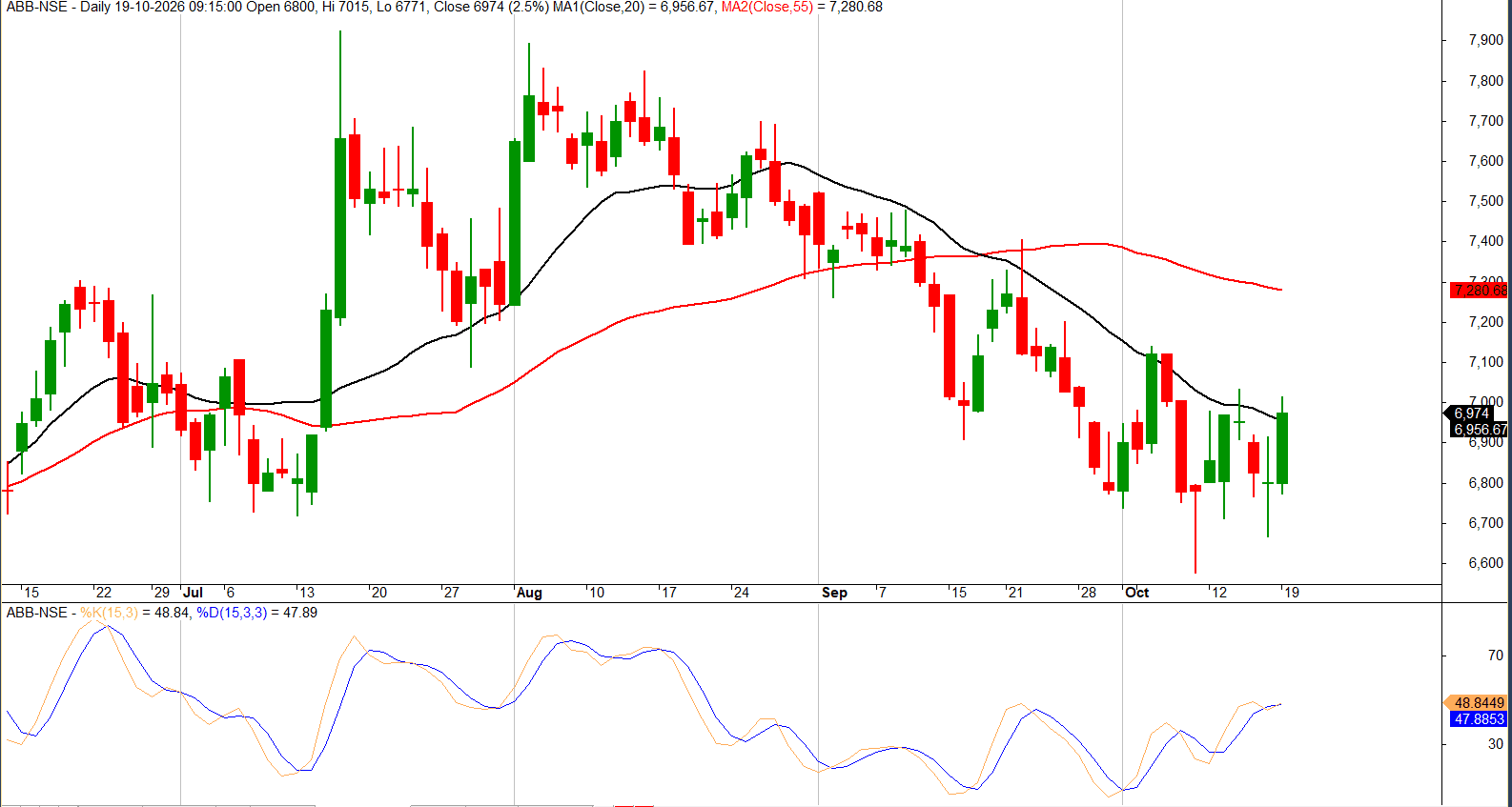
Task: Click the 7,600 price axis label
Action: [1485, 161]
